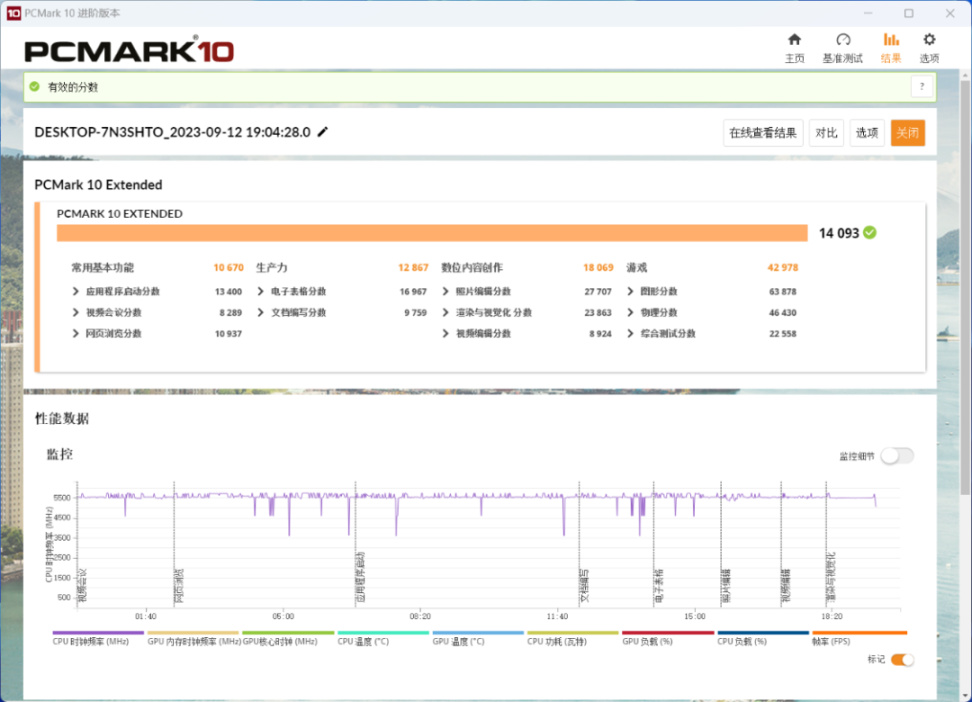Click the green valid score checkmark icon
Viewport: 972px width, 702px height.
35,87
